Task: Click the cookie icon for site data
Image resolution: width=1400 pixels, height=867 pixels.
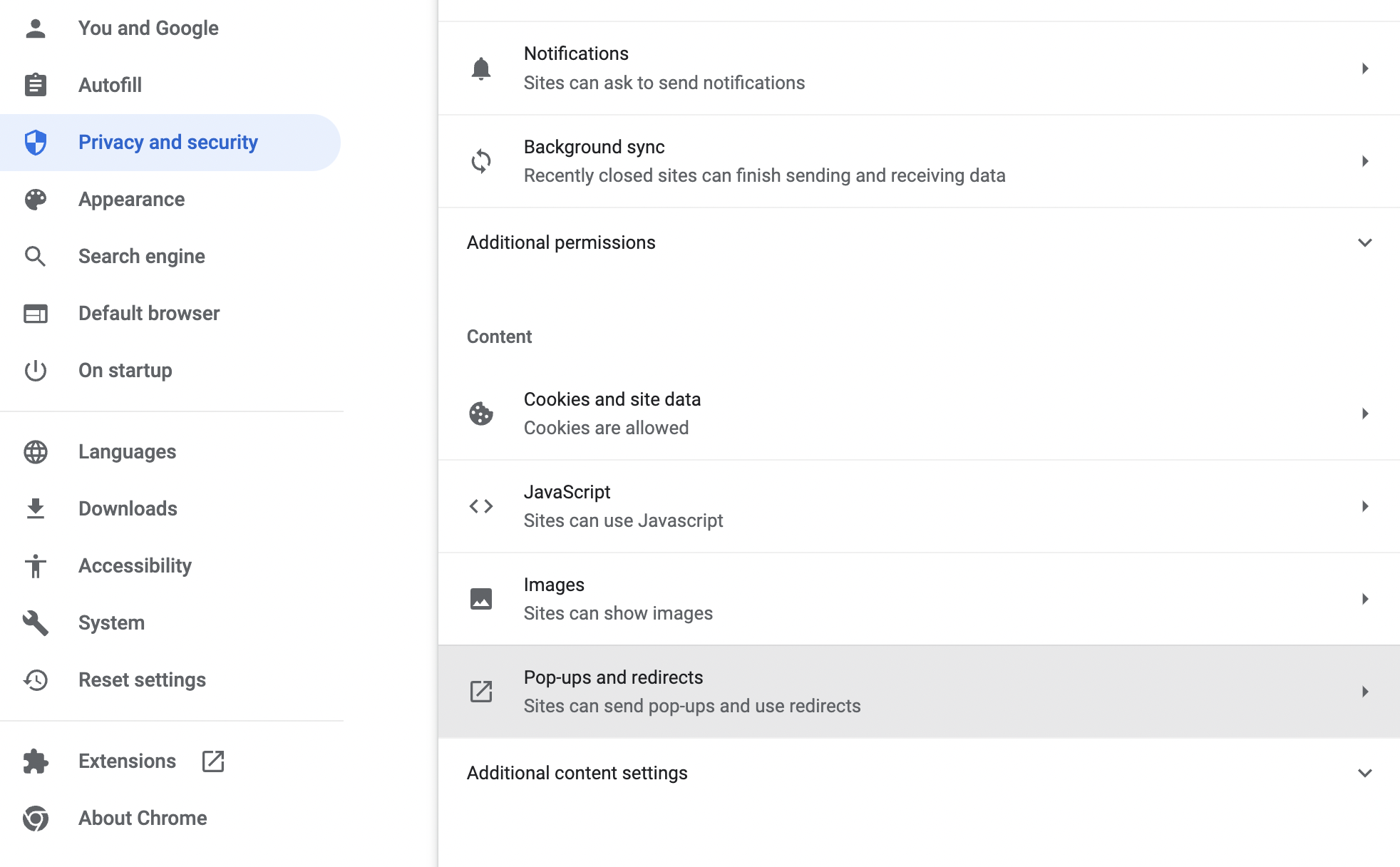Action: 481,414
